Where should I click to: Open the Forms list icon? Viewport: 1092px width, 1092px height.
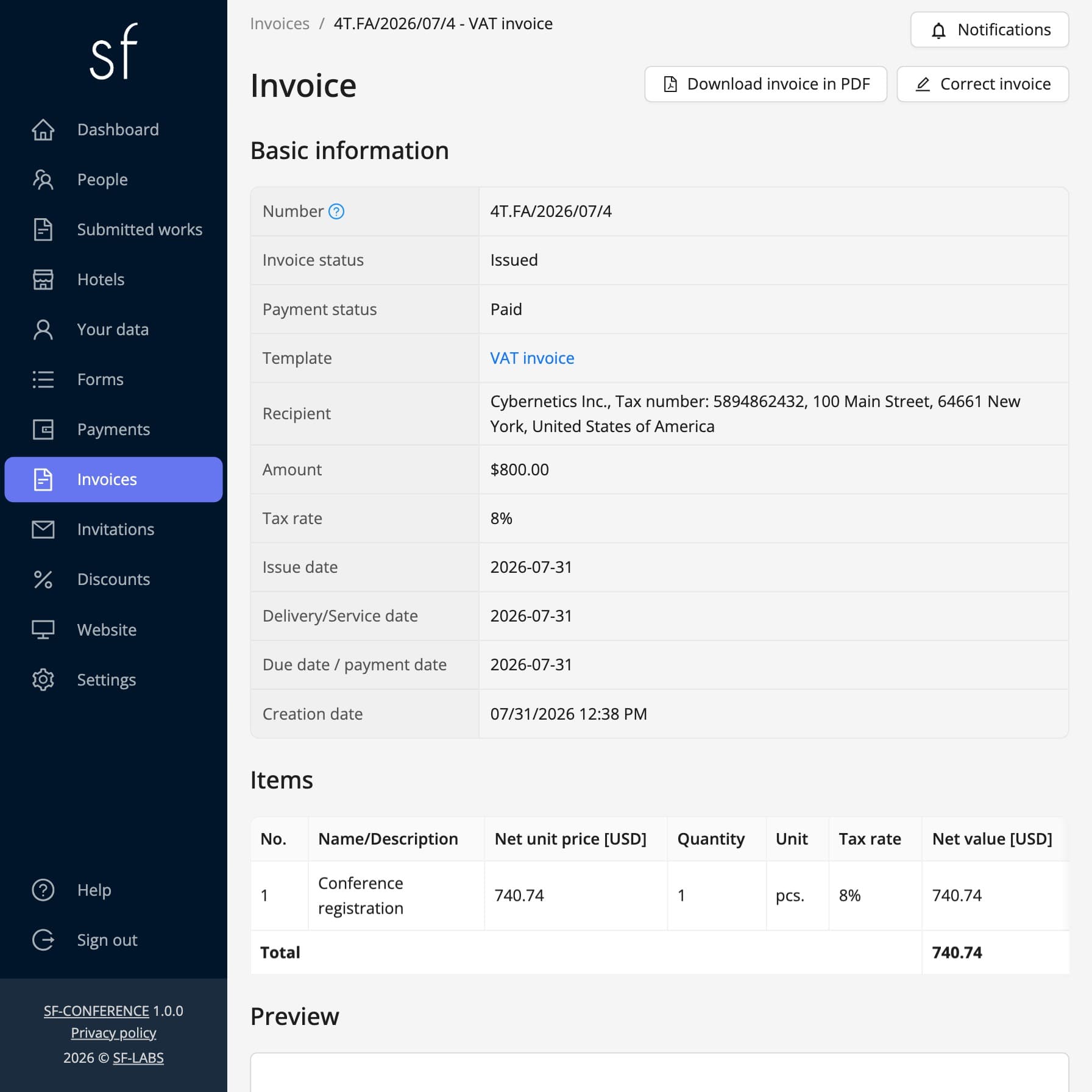43,380
